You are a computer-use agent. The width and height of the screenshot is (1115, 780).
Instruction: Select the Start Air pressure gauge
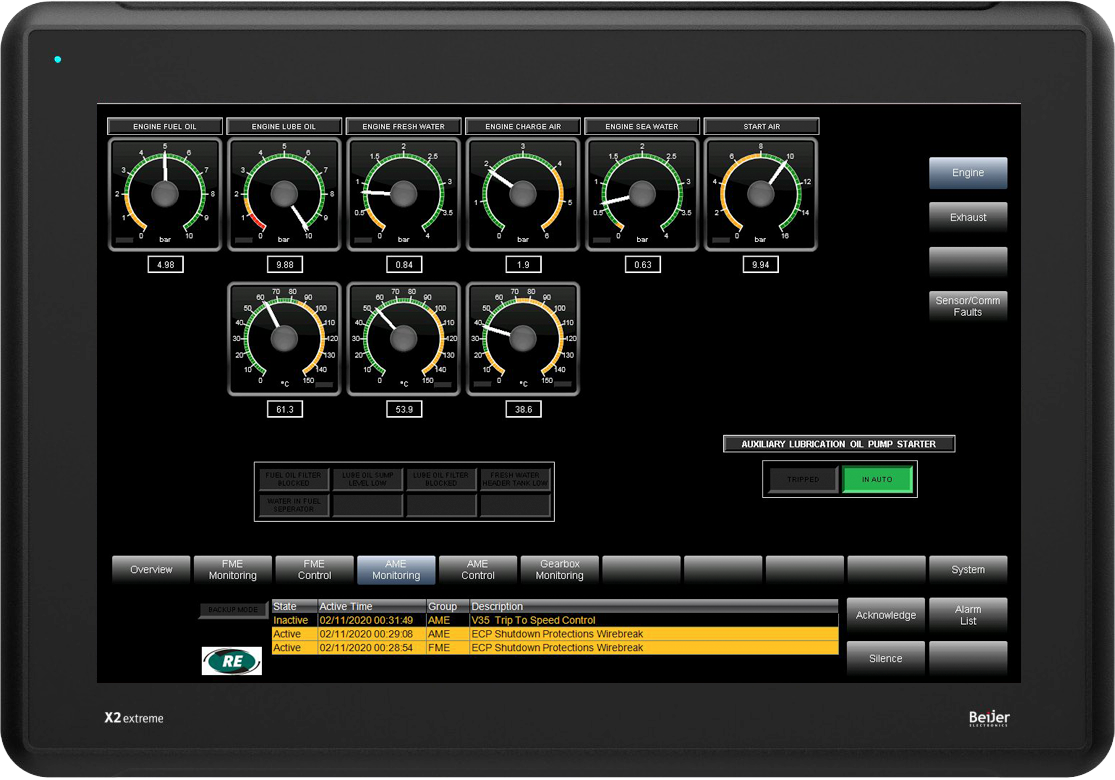(761, 194)
